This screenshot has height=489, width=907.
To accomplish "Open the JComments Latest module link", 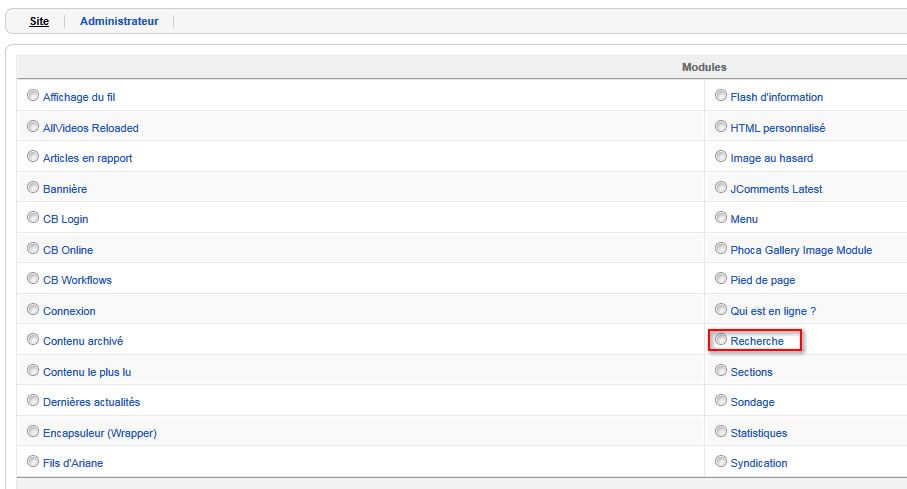I will point(776,189).
